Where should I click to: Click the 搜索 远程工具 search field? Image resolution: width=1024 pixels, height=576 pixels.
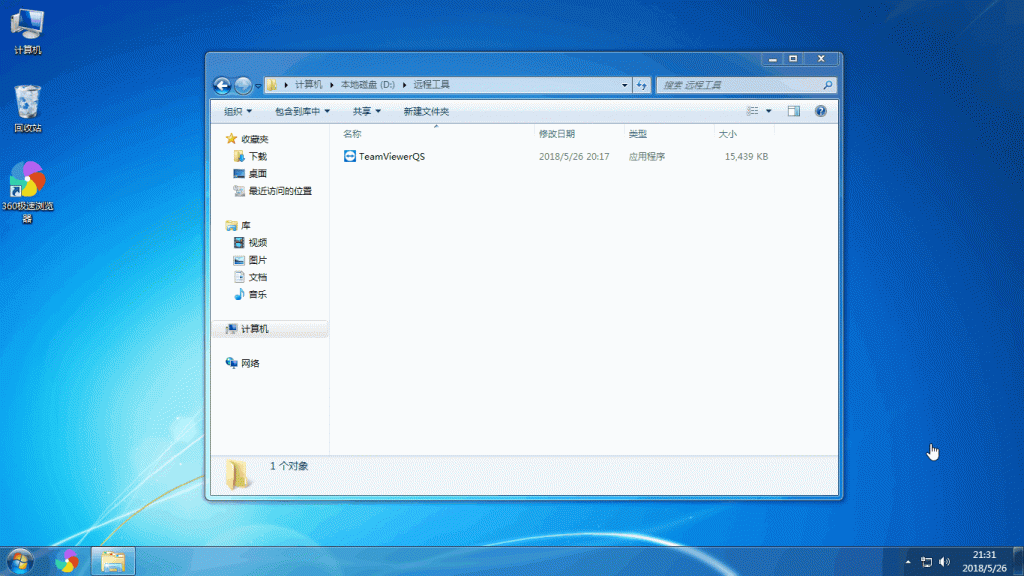point(740,86)
